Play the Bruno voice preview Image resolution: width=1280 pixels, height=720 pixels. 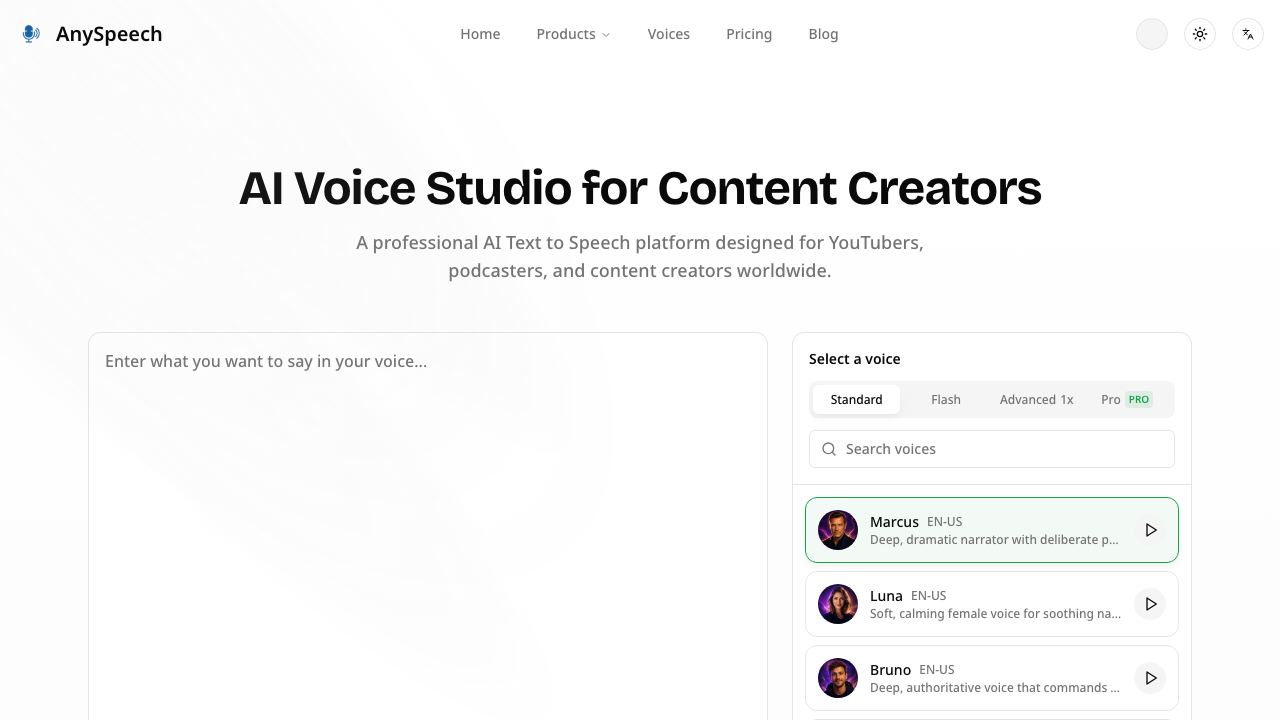pos(1151,678)
